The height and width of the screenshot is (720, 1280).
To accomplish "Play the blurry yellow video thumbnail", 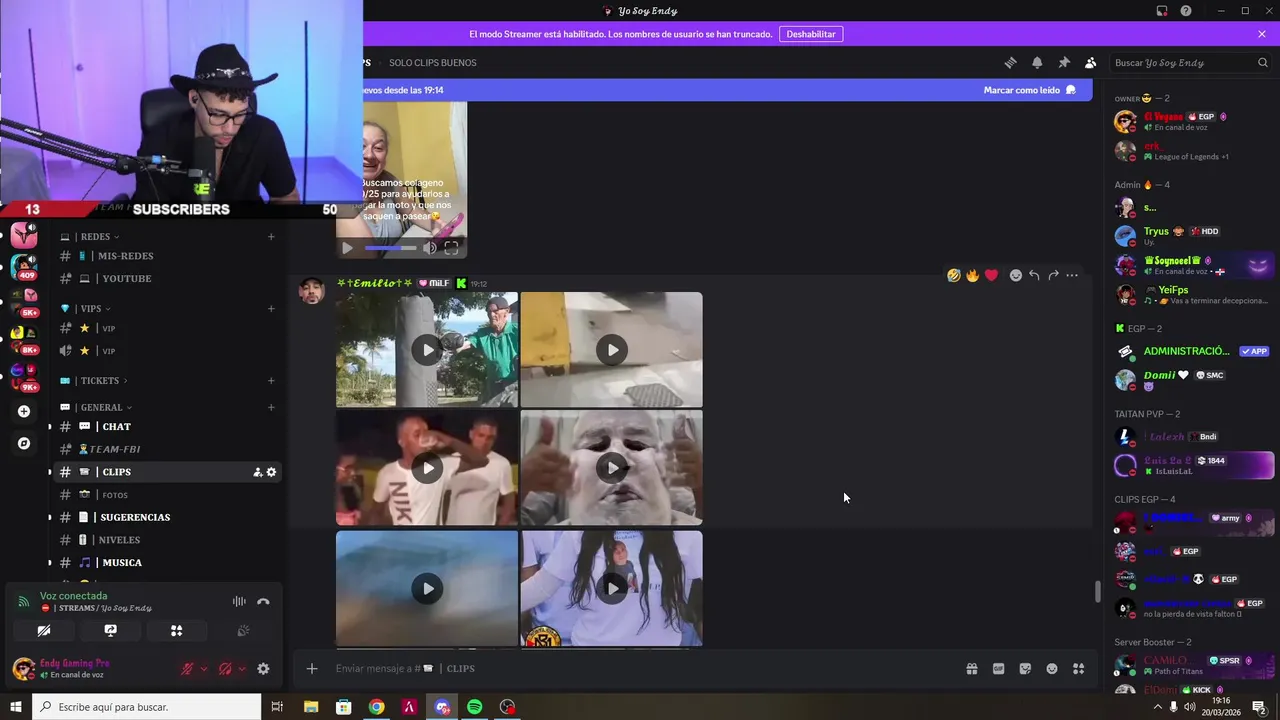I will tap(612, 350).
